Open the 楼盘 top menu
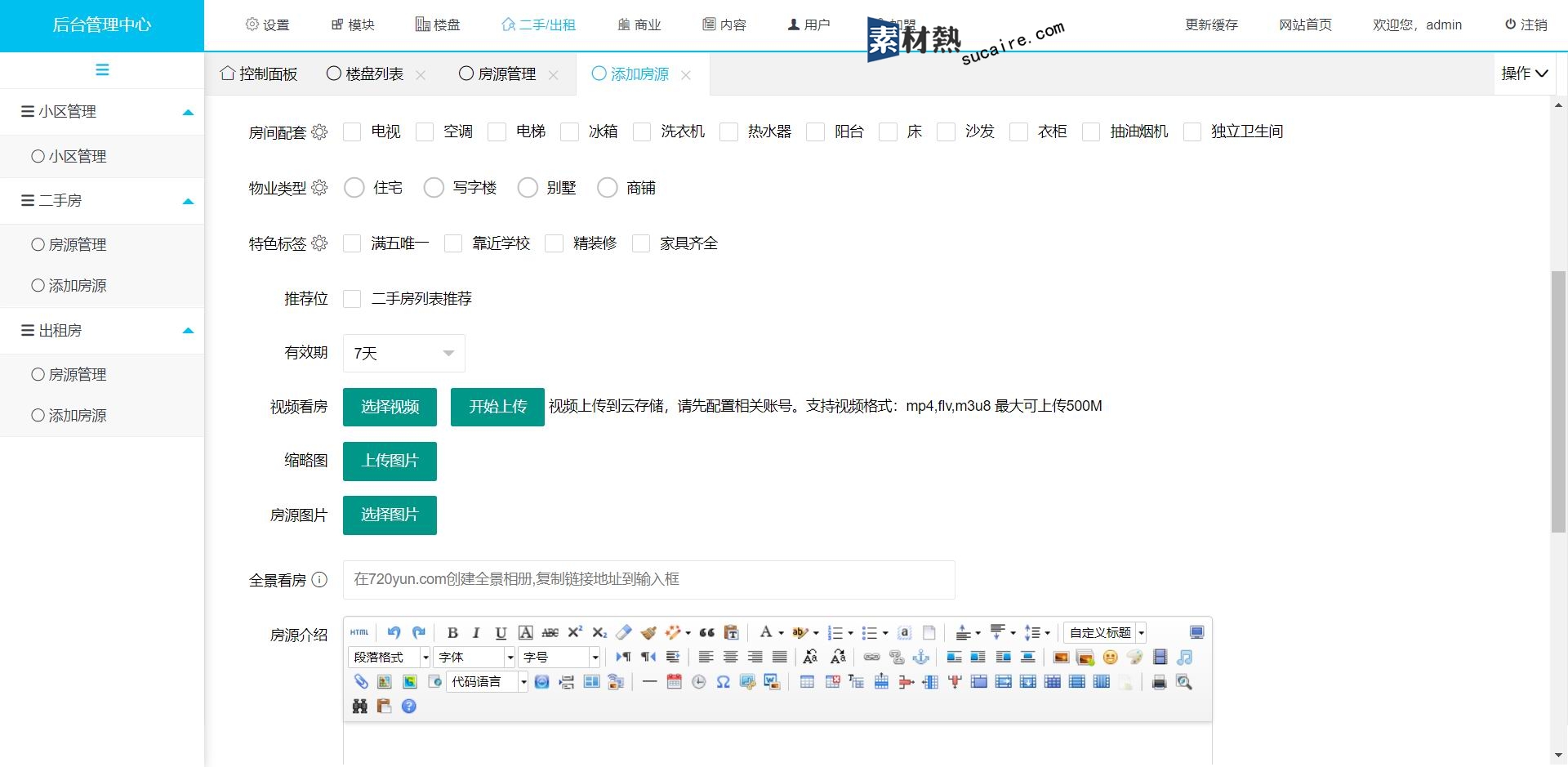This screenshot has height=767, width=1568. click(x=438, y=25)
